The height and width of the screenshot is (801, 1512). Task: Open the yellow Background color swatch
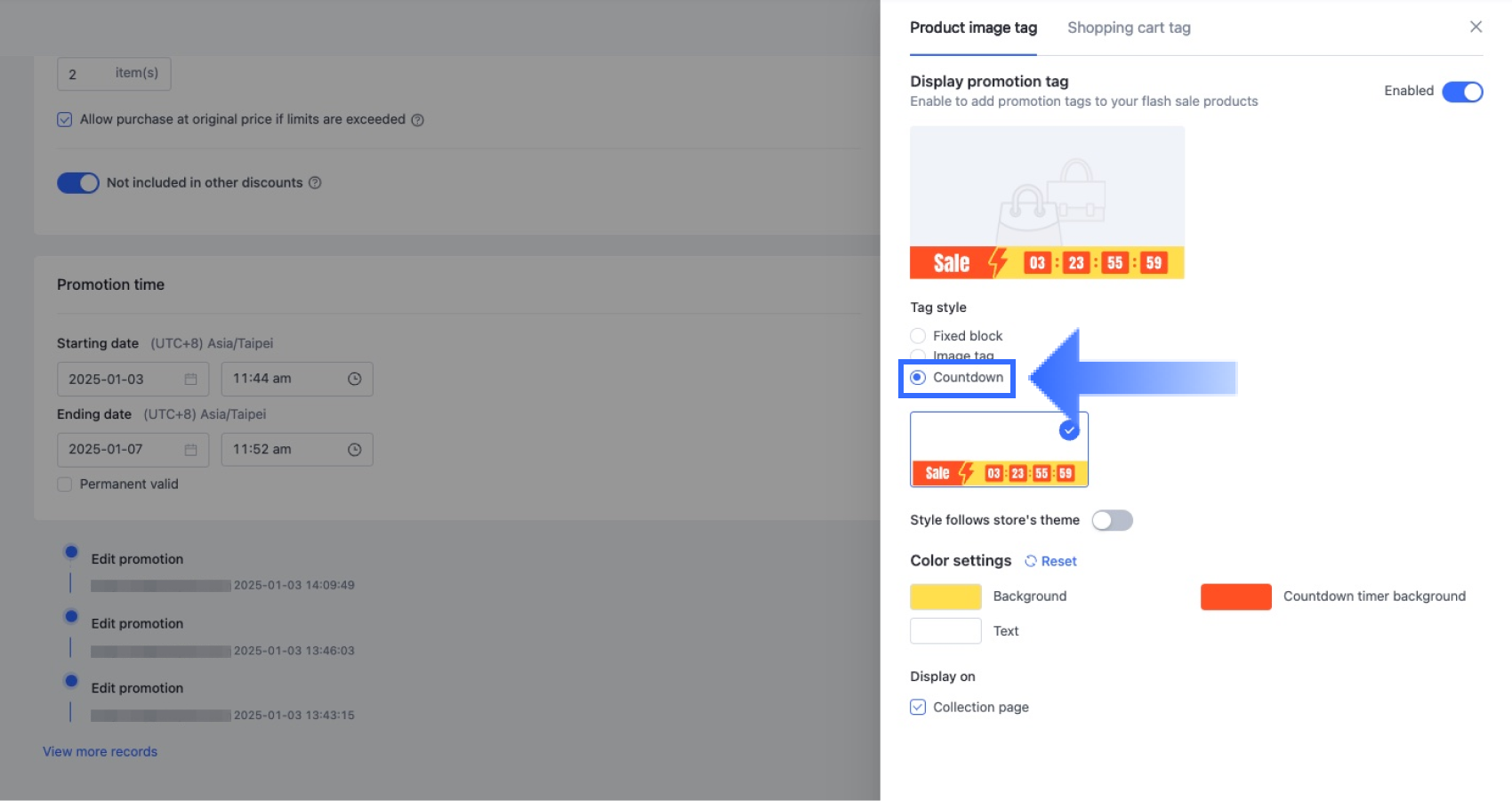tap(945, 597)
